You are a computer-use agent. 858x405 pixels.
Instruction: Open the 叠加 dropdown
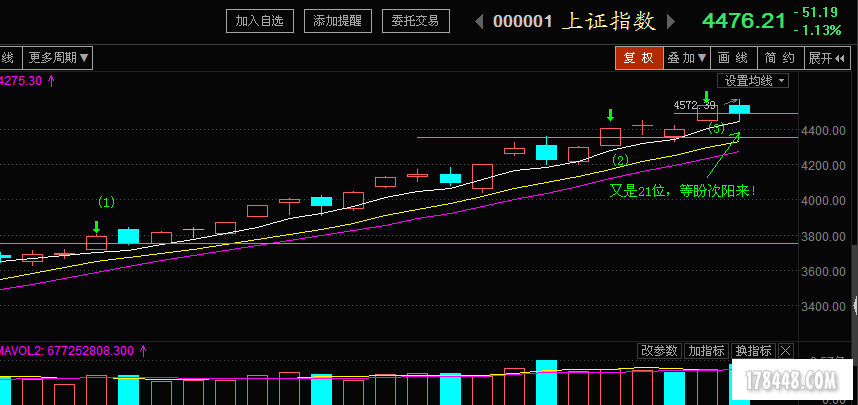687,58
